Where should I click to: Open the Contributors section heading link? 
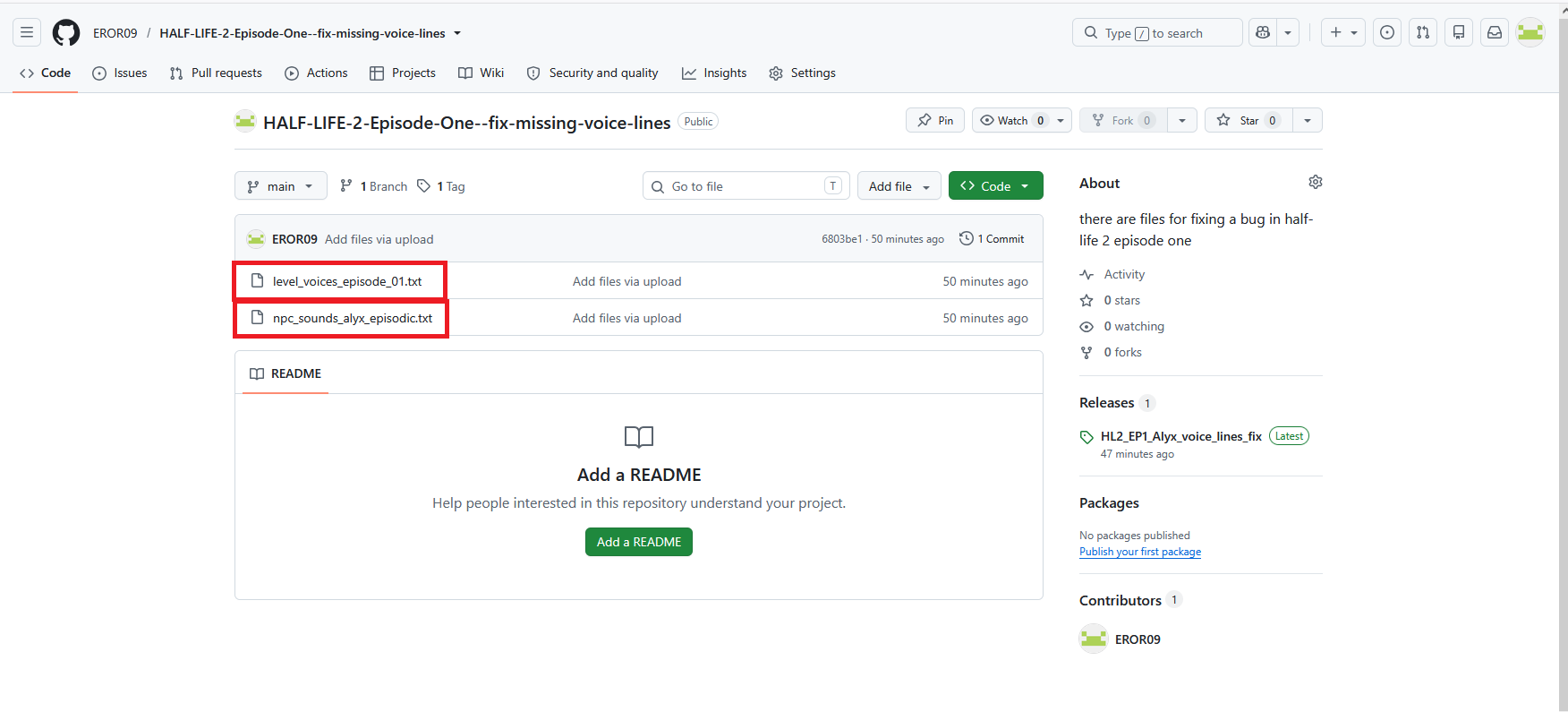1121,600
